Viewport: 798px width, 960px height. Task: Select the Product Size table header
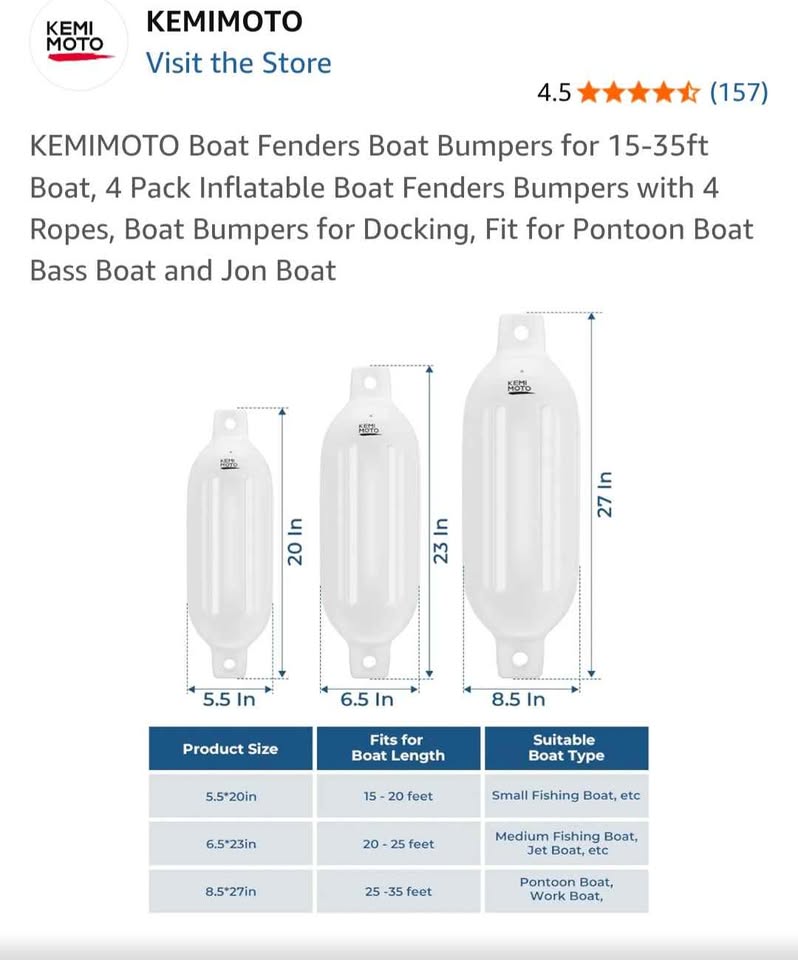[x=230, y=749]
